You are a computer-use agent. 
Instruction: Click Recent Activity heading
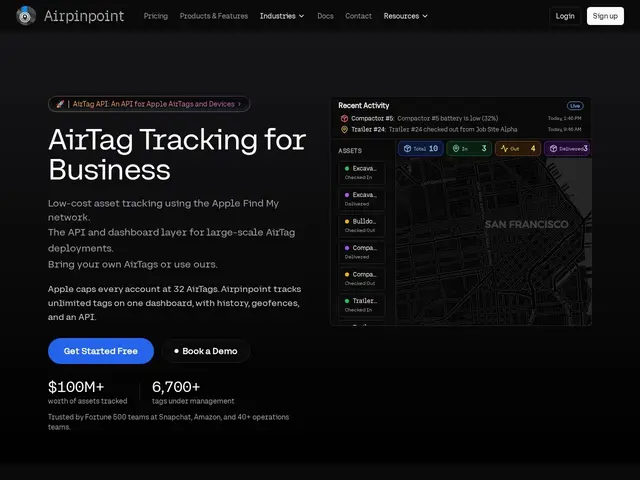[364, 106]
